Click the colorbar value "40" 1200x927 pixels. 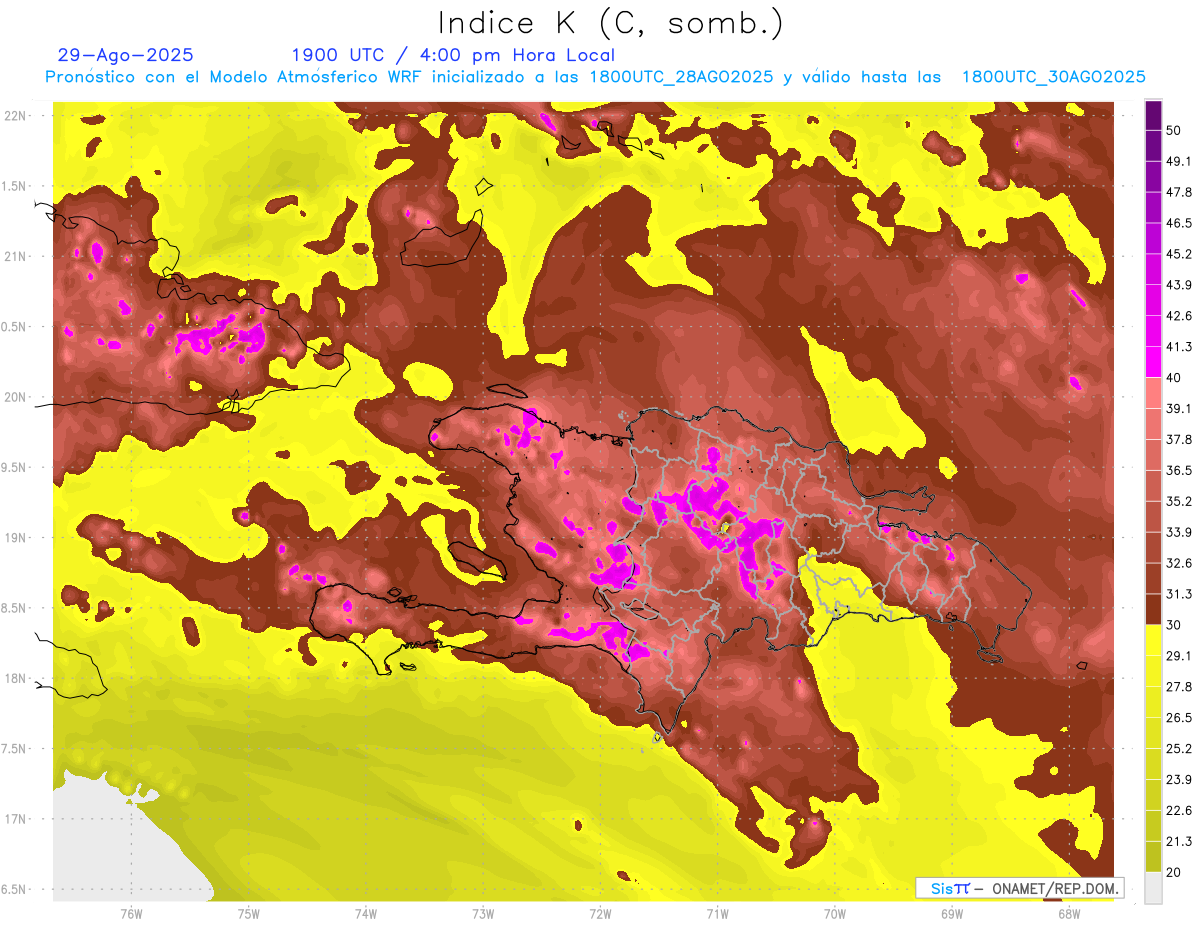[1174, 377]
